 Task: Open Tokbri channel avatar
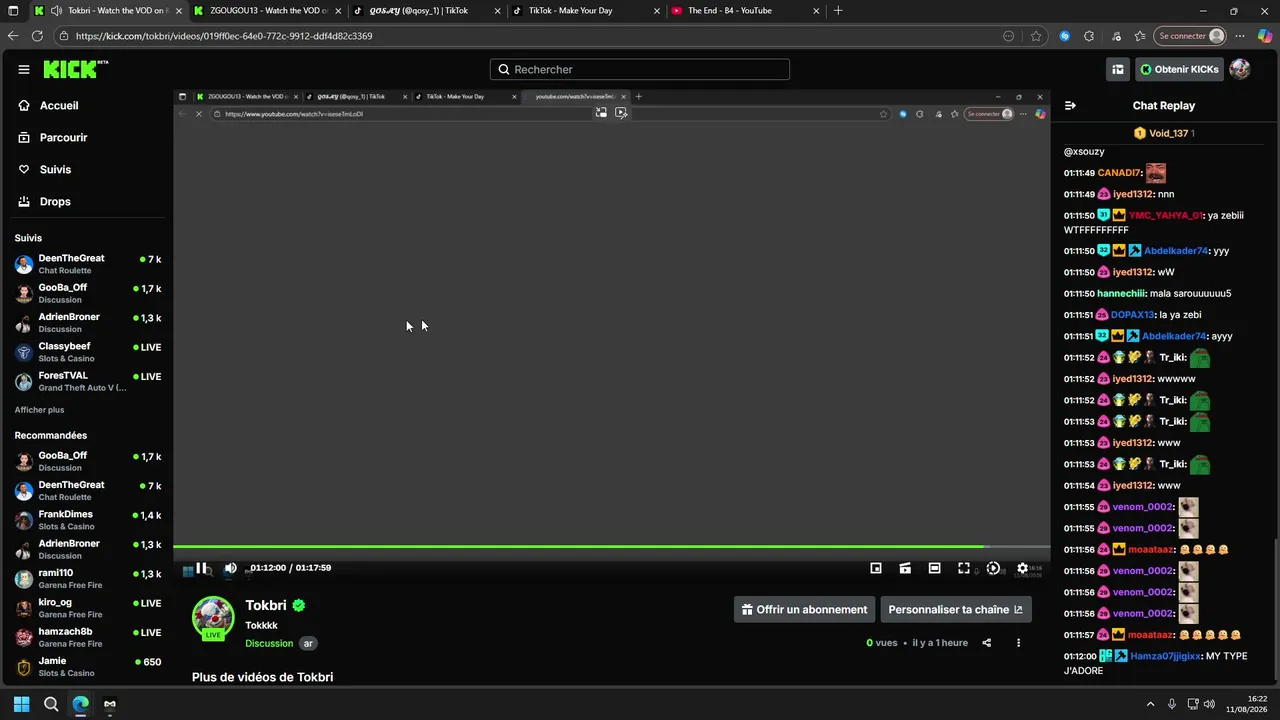pyautogui.click(x=213, y=618)
